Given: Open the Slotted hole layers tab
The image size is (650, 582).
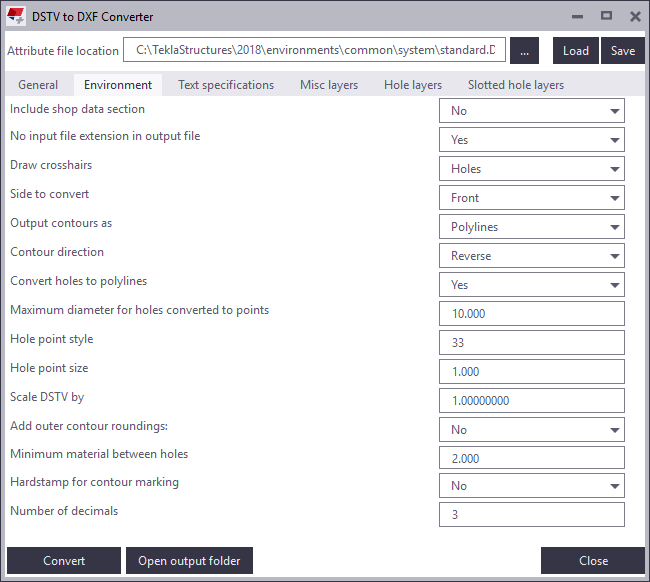Looking at the screenshot, I should pyautogui.click(x=516, y=85).
